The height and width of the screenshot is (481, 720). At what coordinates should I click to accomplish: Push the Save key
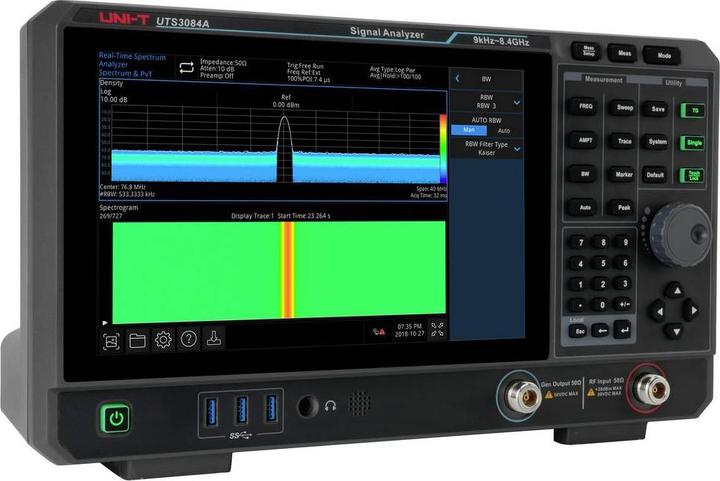click(657, 109)
